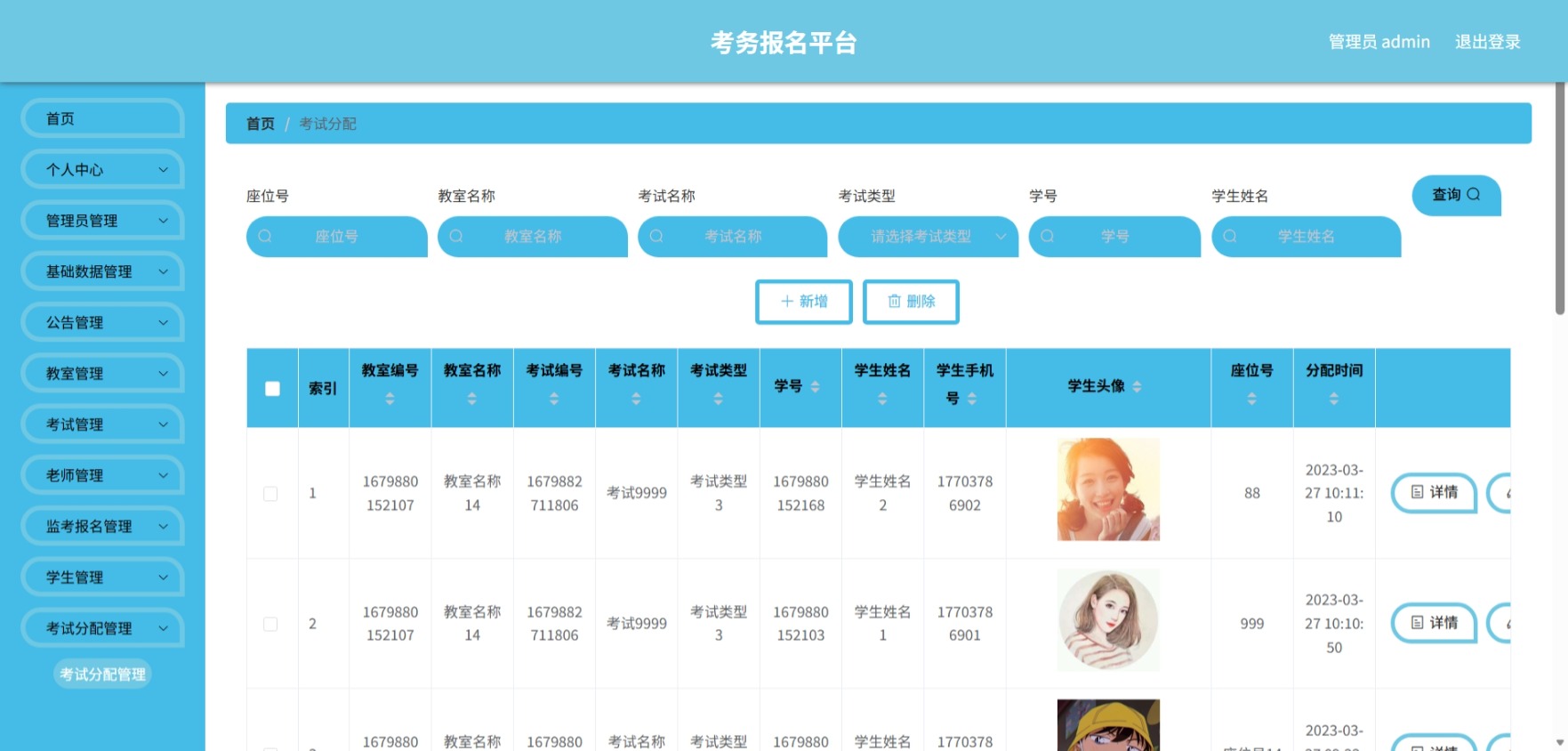Focus the 考试名称 search input
Viewport: 1568px width, 751px height.
click(732, 237)
